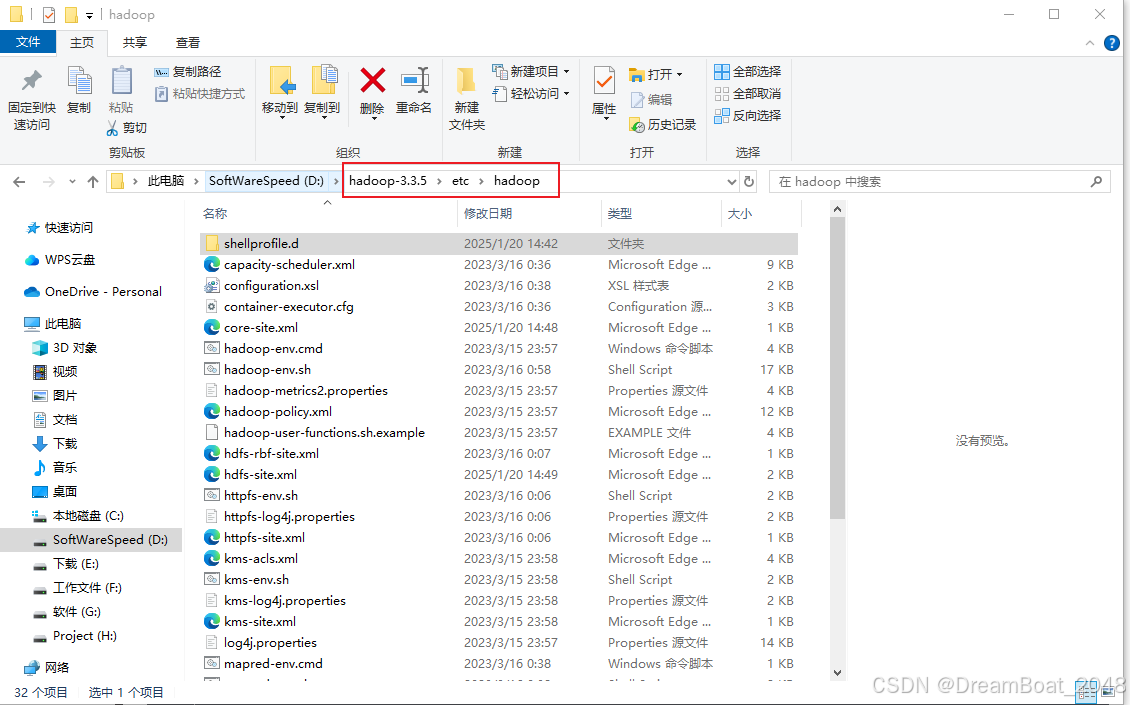1130x705 pixels.
Task: Switch to the 查看 (View) tab
Action: 190,43
